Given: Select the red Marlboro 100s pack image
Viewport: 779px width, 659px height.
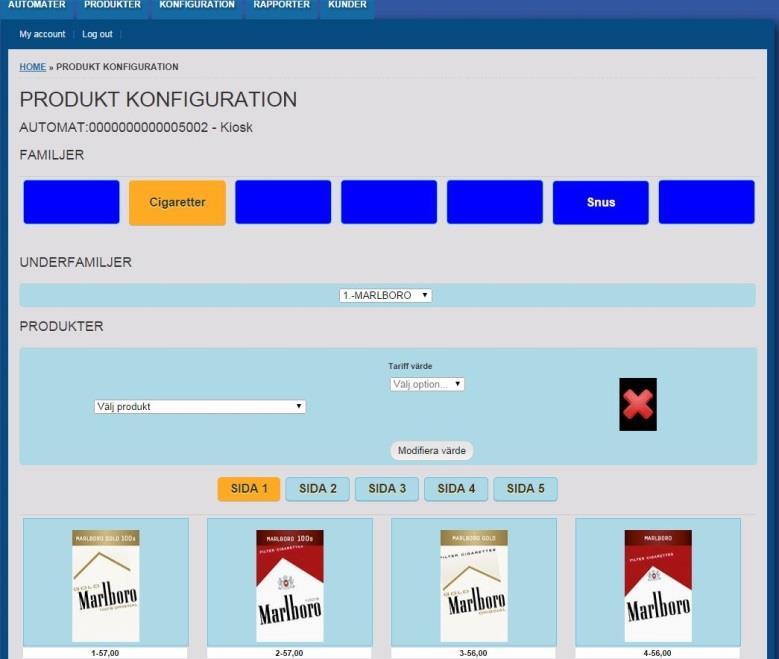Looking at the screenshot, I should tap(290, 585).
